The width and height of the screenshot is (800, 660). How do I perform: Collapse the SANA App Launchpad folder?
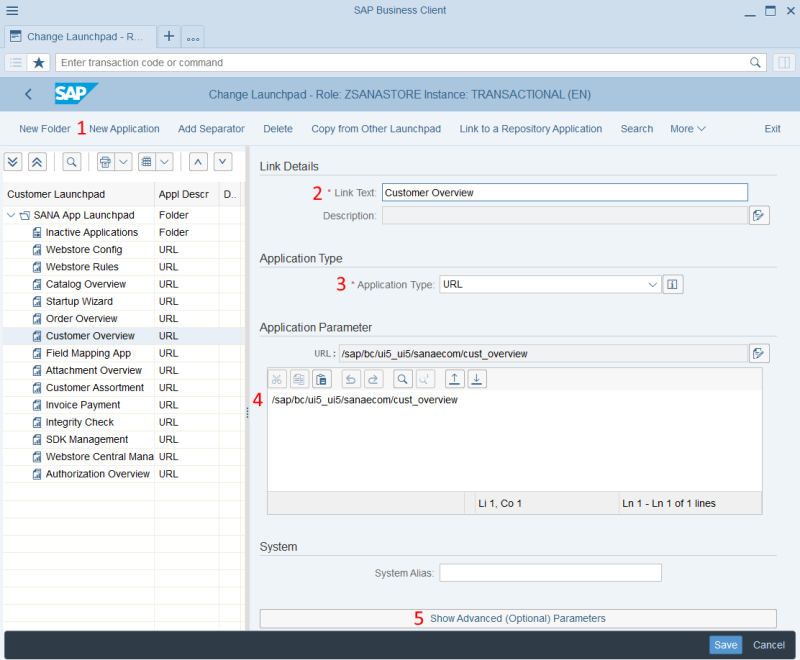pos(11,215)
